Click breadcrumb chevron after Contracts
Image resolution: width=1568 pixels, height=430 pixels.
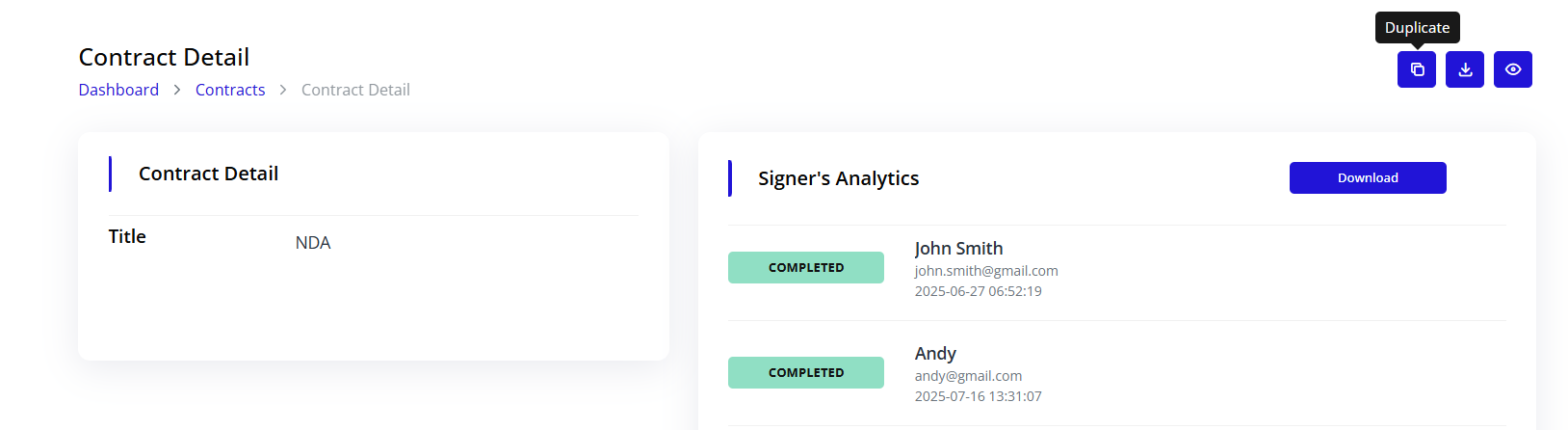283,90
